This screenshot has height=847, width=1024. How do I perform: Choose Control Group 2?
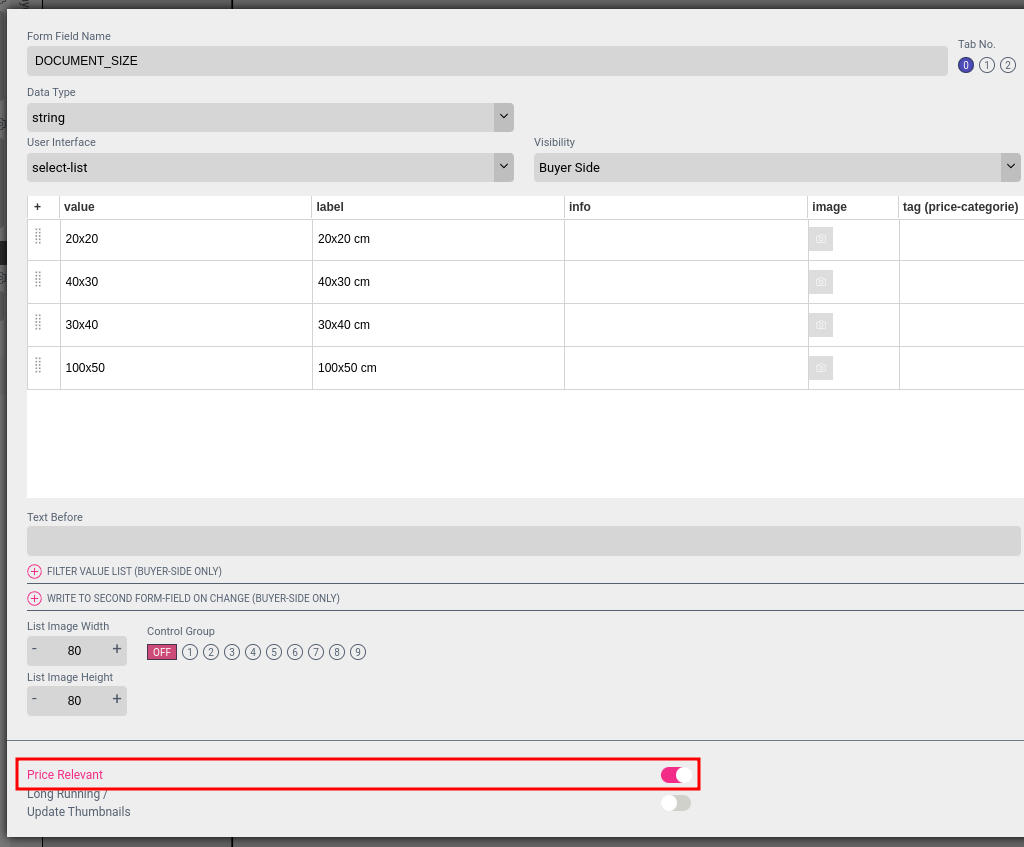click(211, 652)
